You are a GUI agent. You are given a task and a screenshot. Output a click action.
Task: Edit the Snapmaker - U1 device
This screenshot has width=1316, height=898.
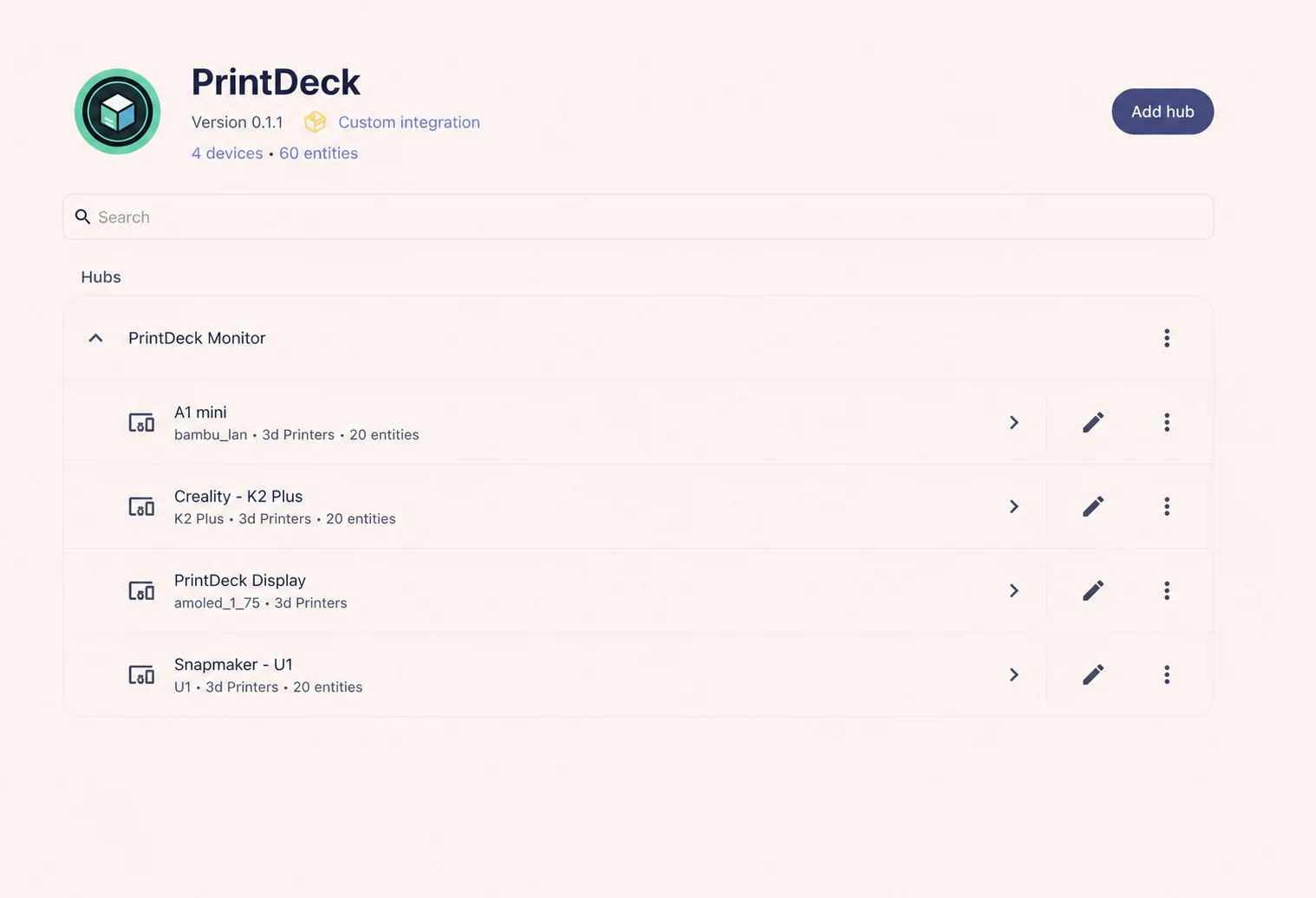(1093, 674)
